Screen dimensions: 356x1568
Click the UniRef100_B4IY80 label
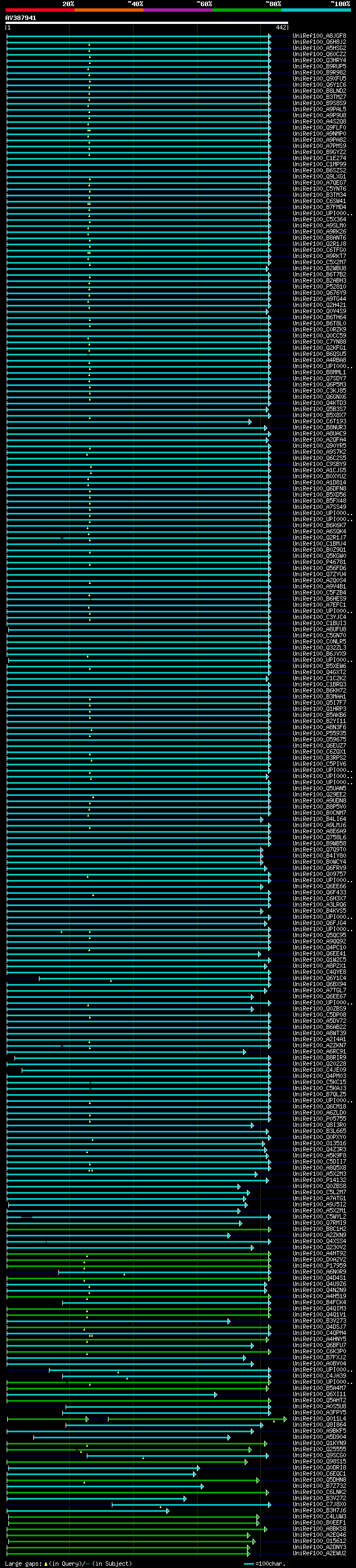[x=319, y=855]
